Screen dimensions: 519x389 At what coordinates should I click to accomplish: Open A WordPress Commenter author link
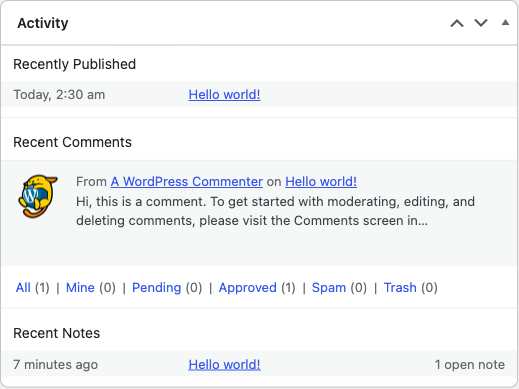coord(187,182)
